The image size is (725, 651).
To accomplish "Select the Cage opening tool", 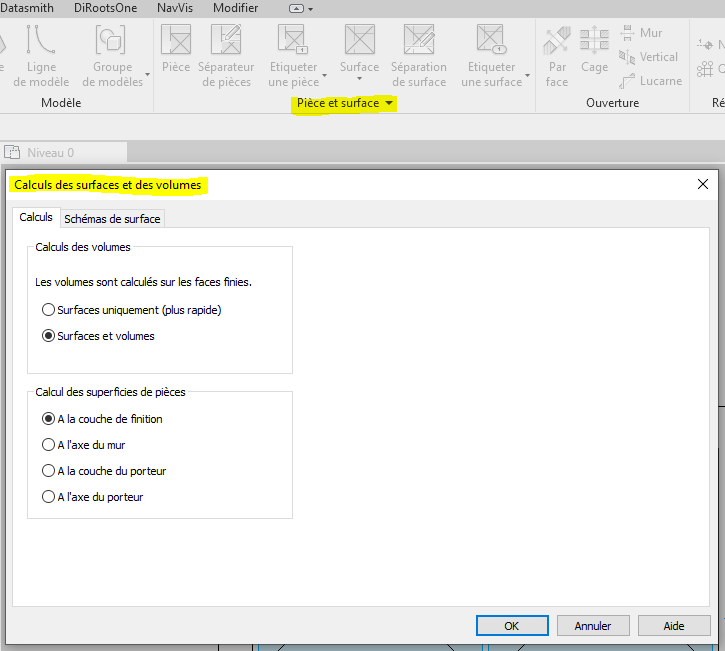I will (594, 42).
